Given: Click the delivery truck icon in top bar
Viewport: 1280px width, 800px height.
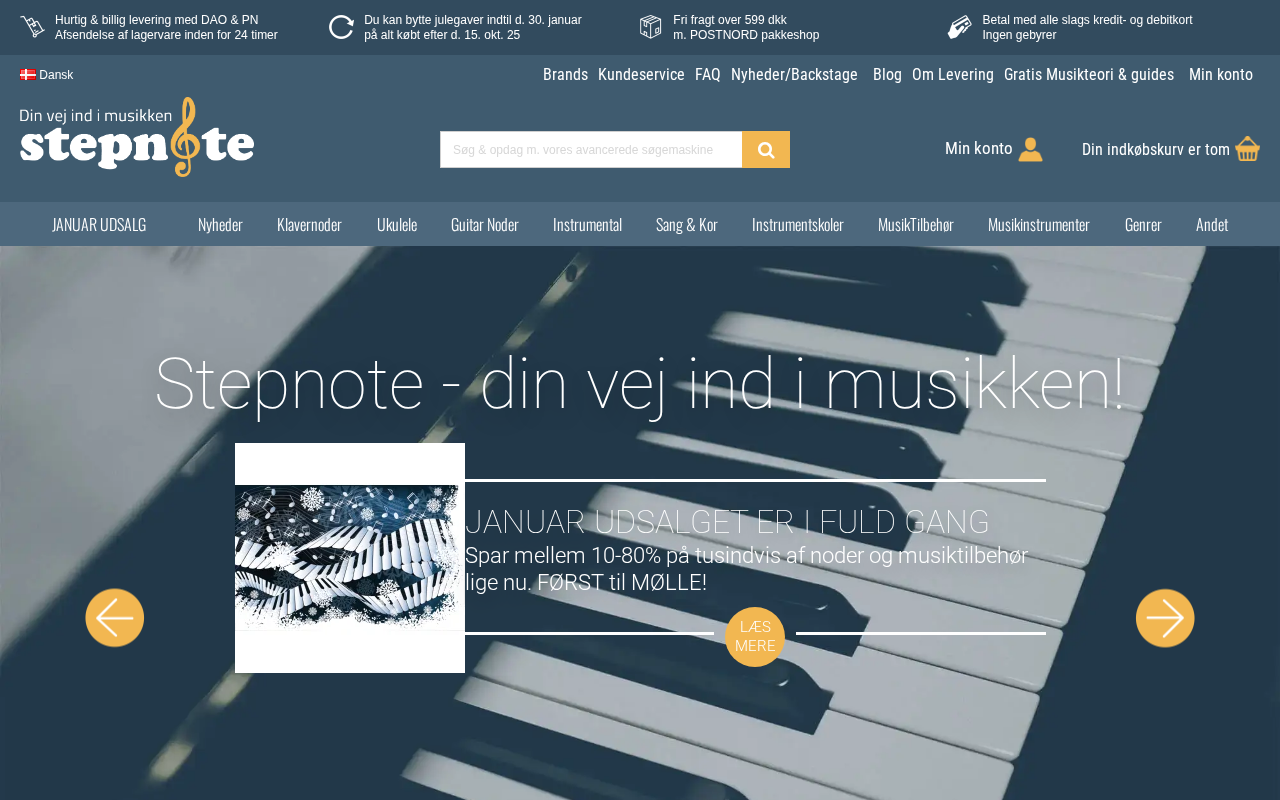Looking at the screenshot, I should pos(32,27).
